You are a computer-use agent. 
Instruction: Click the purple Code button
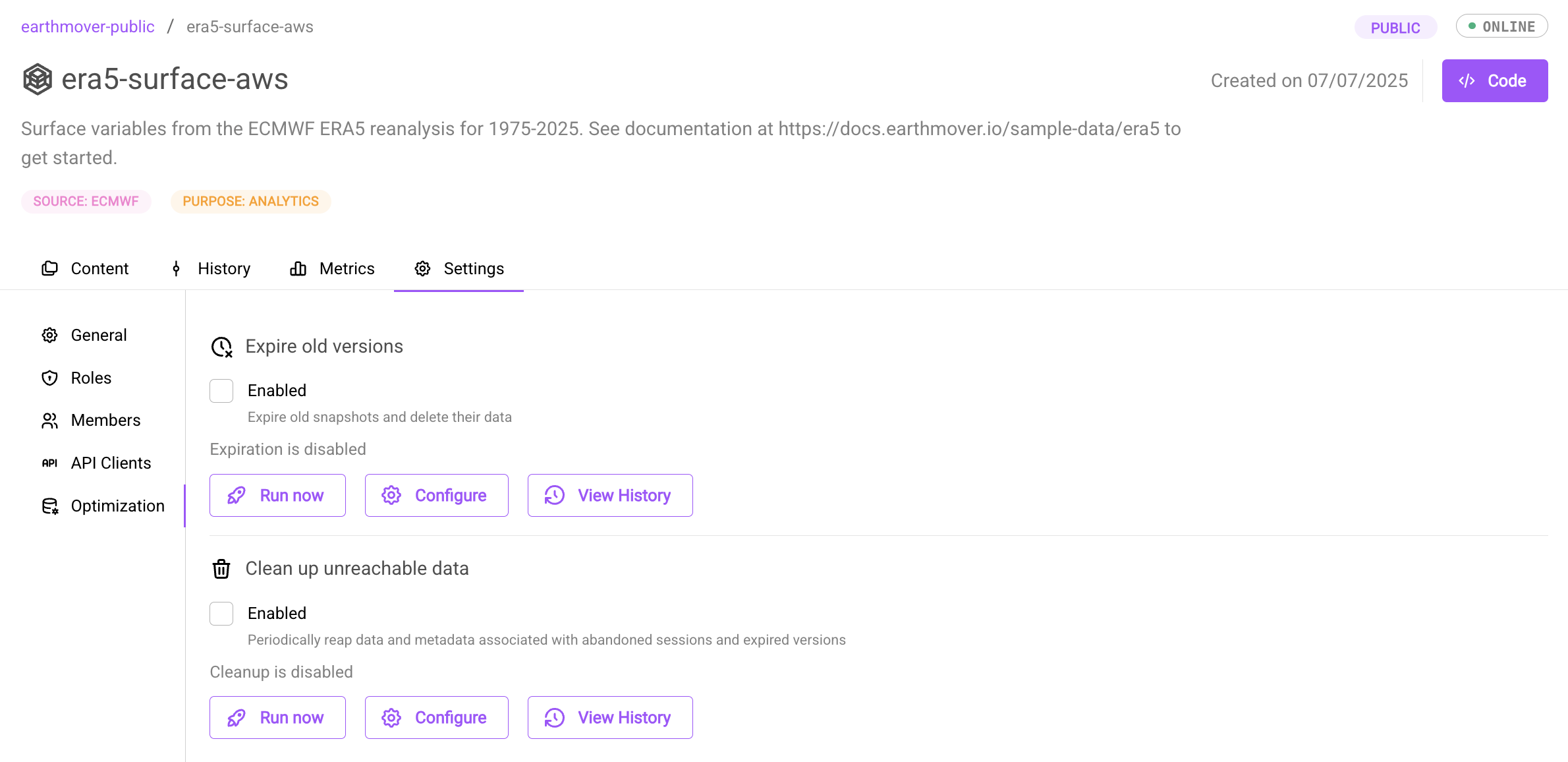1495,80
